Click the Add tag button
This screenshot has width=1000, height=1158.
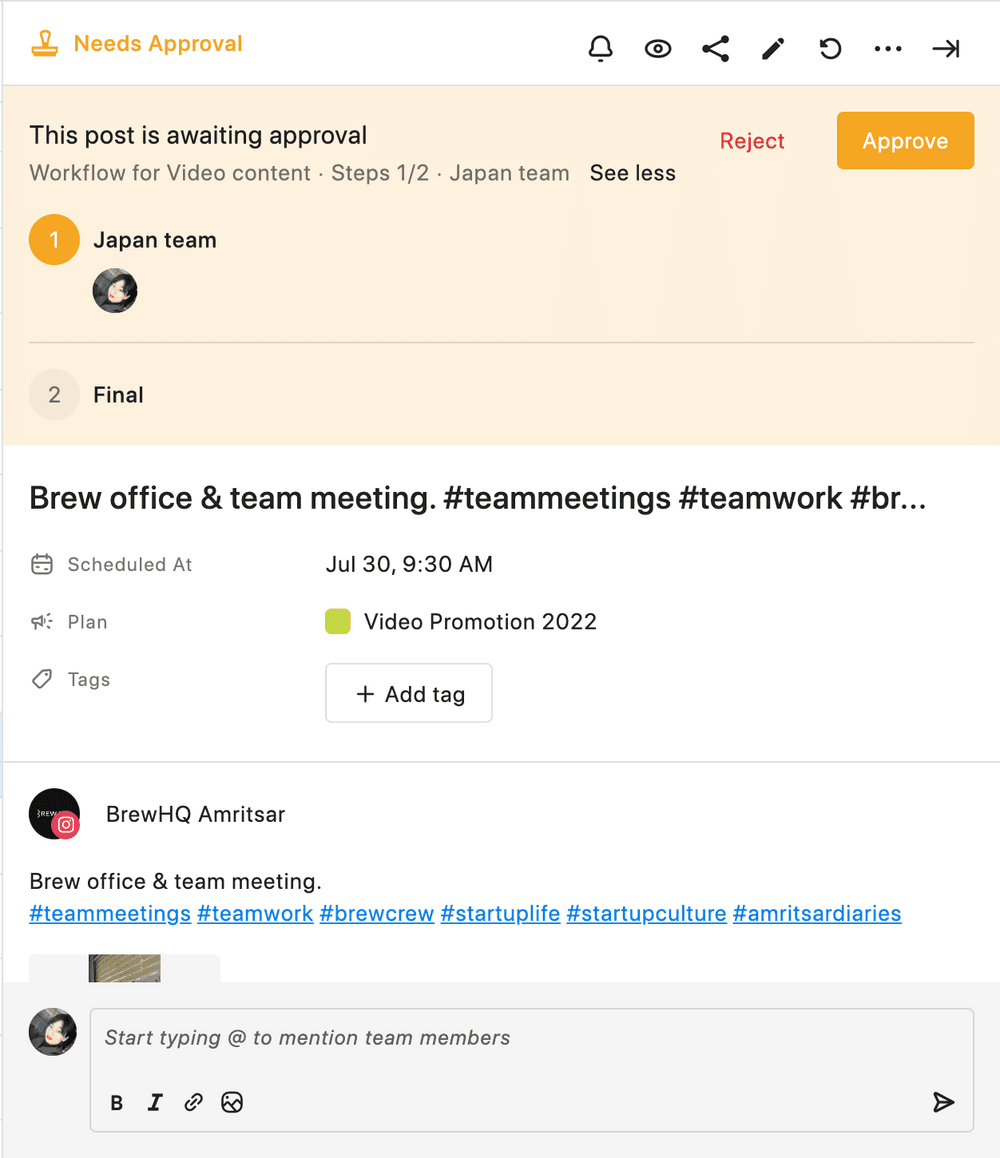409,694
